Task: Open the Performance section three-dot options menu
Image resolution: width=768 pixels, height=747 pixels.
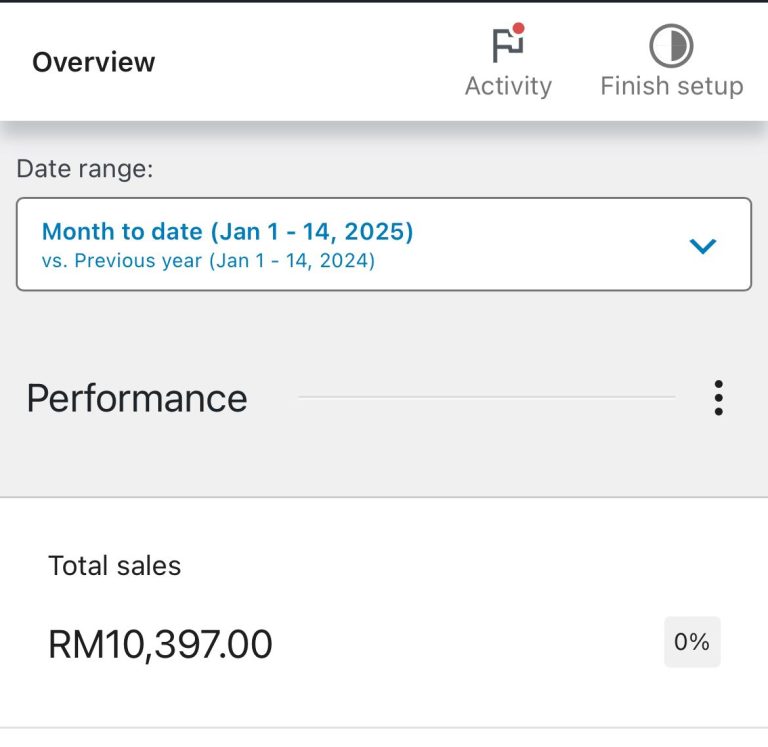Action: click(x=718, y=398)
